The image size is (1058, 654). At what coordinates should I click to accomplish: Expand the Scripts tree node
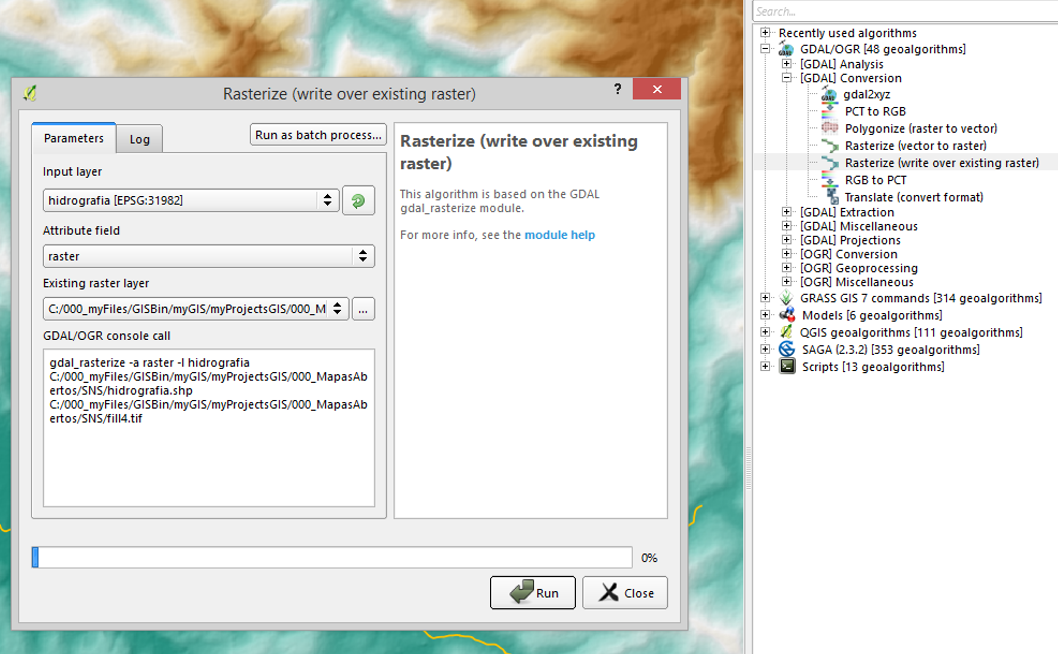[765, 366]
